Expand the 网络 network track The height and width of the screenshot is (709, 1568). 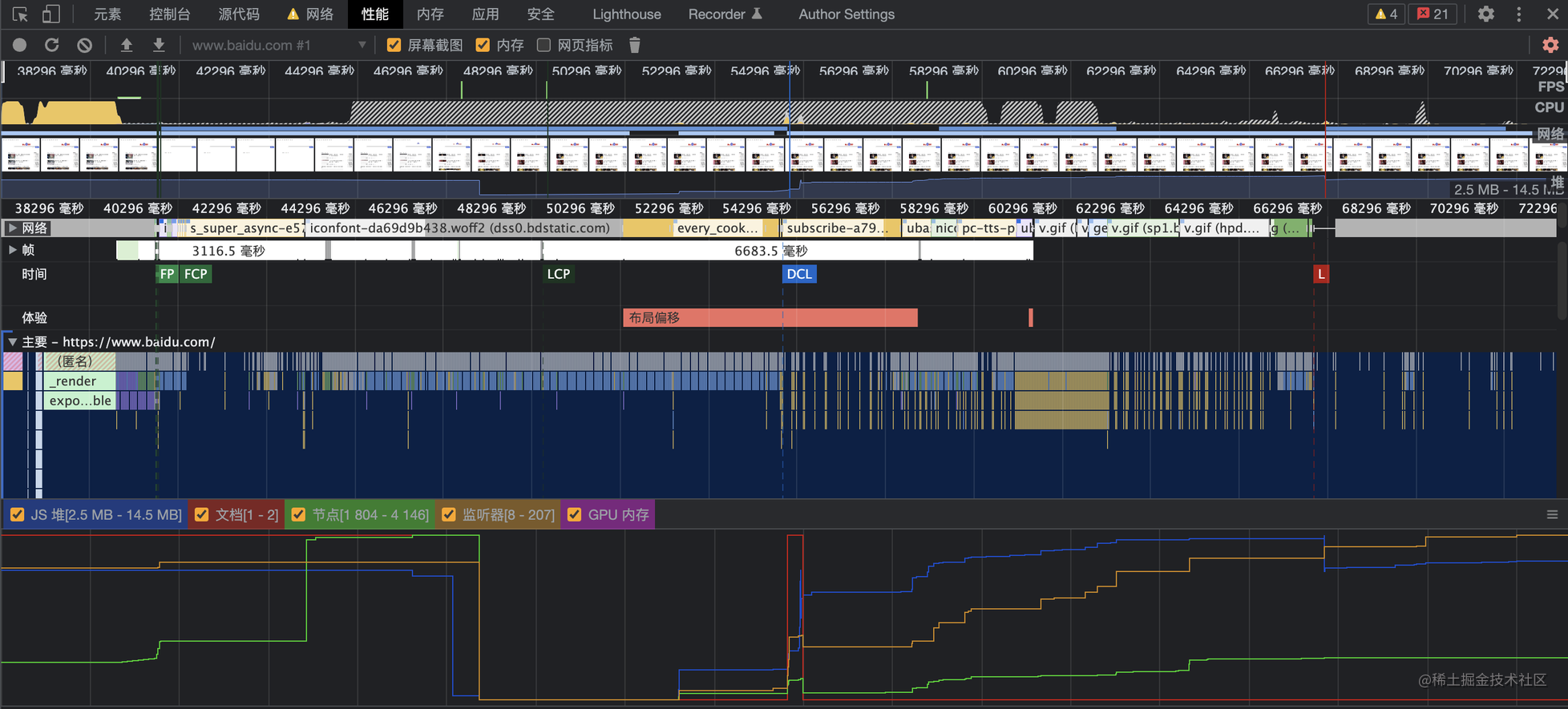pos(13,228)
